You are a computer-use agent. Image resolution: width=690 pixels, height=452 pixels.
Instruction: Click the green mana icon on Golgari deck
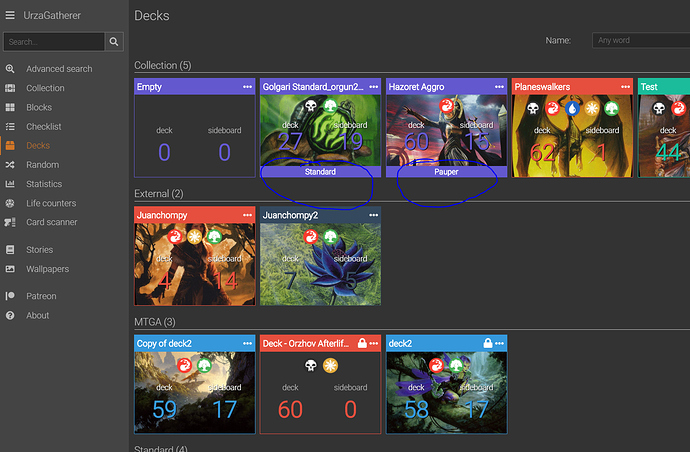330,106
